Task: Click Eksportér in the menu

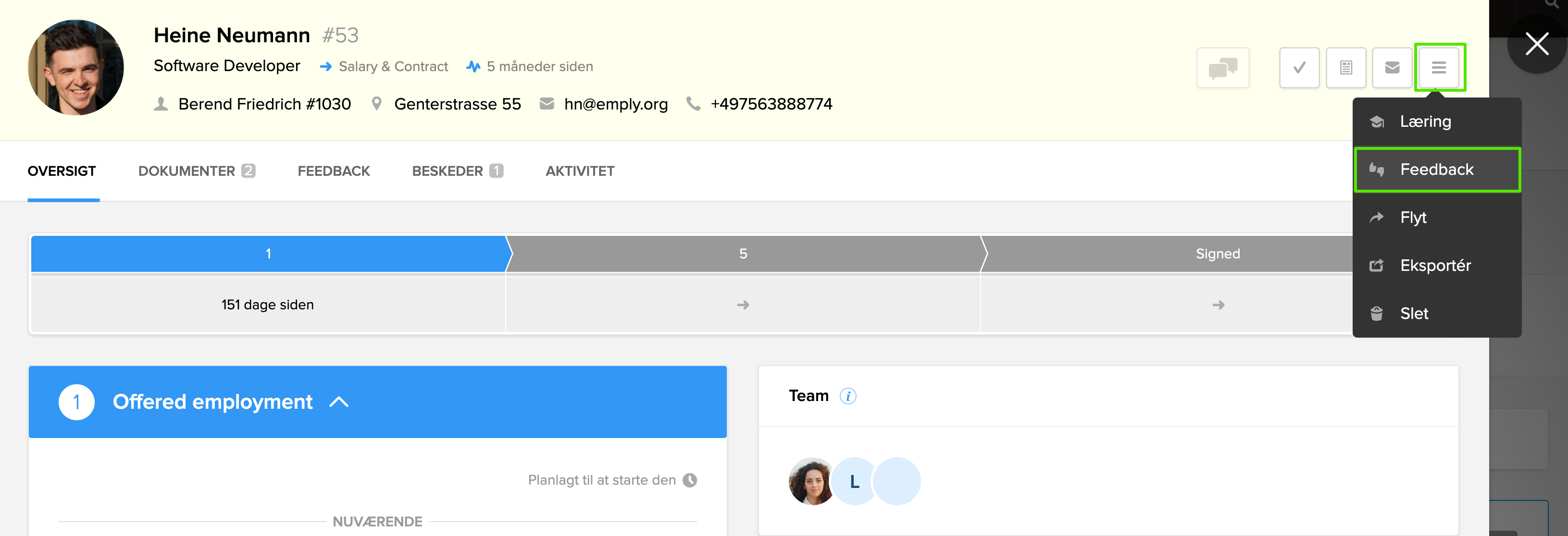Action: point(1435,265)
